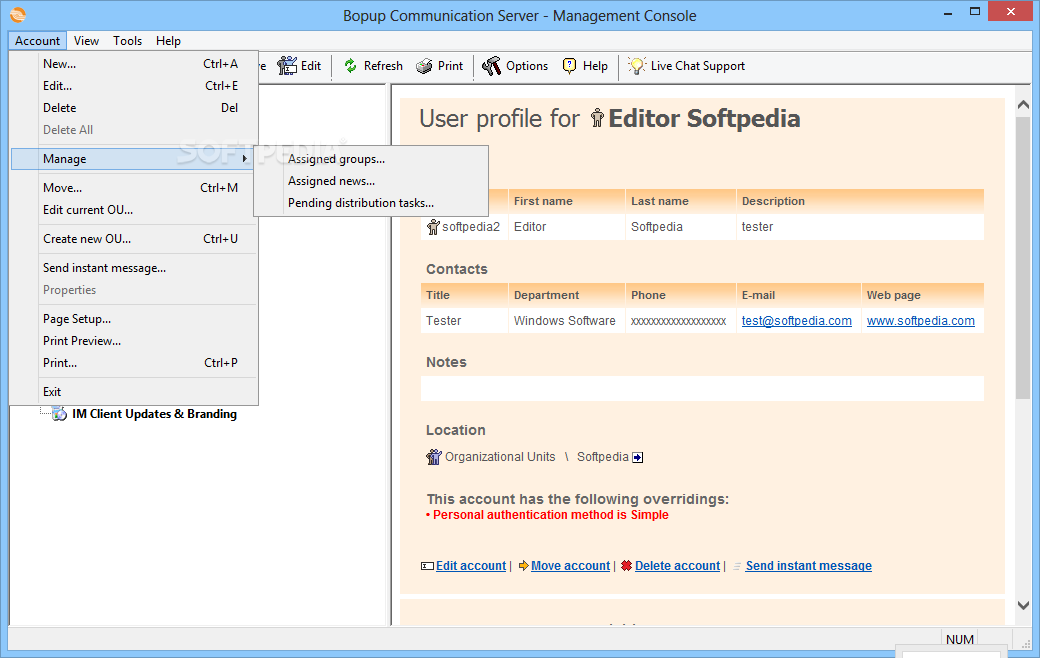Choose Edit... from Account menu
Viewport: 1040px width, 658px height.
[x=134, y=86]
